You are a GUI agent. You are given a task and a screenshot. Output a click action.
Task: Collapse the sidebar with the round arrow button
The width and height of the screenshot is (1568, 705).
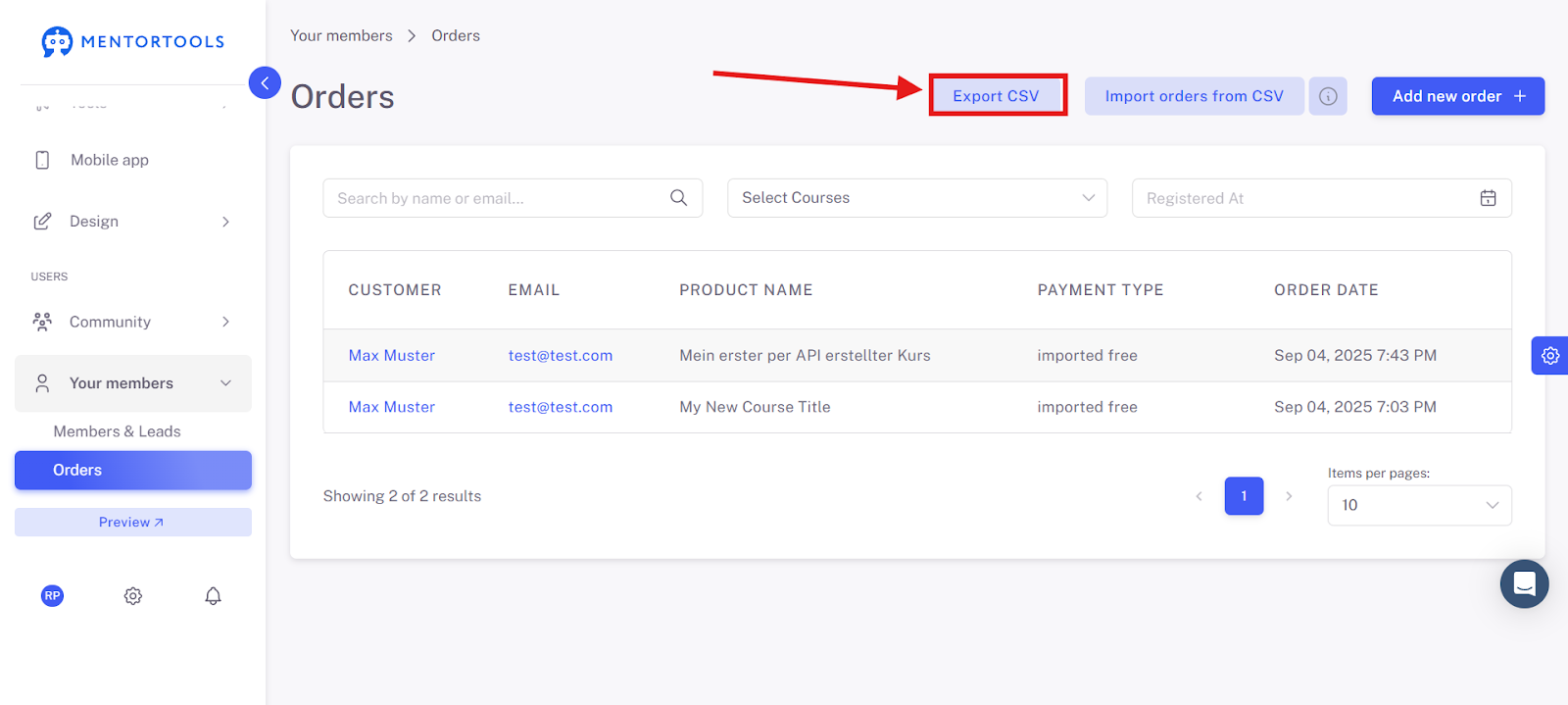tap(265, 83)
